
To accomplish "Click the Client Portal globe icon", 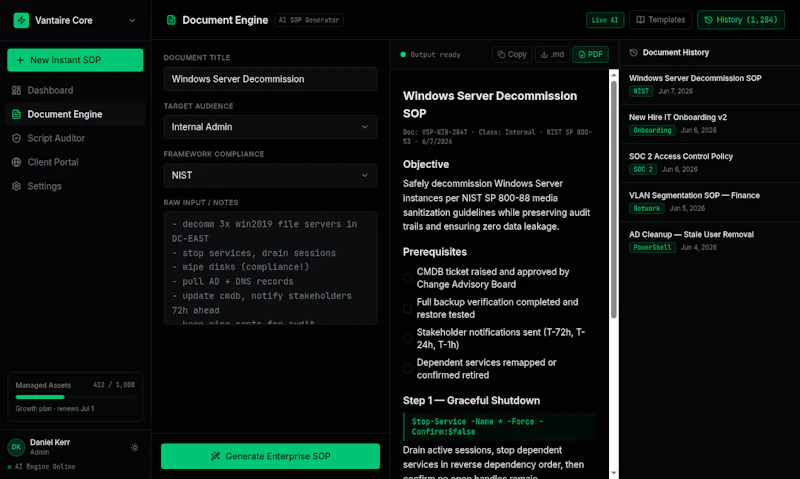I will 16,162.
